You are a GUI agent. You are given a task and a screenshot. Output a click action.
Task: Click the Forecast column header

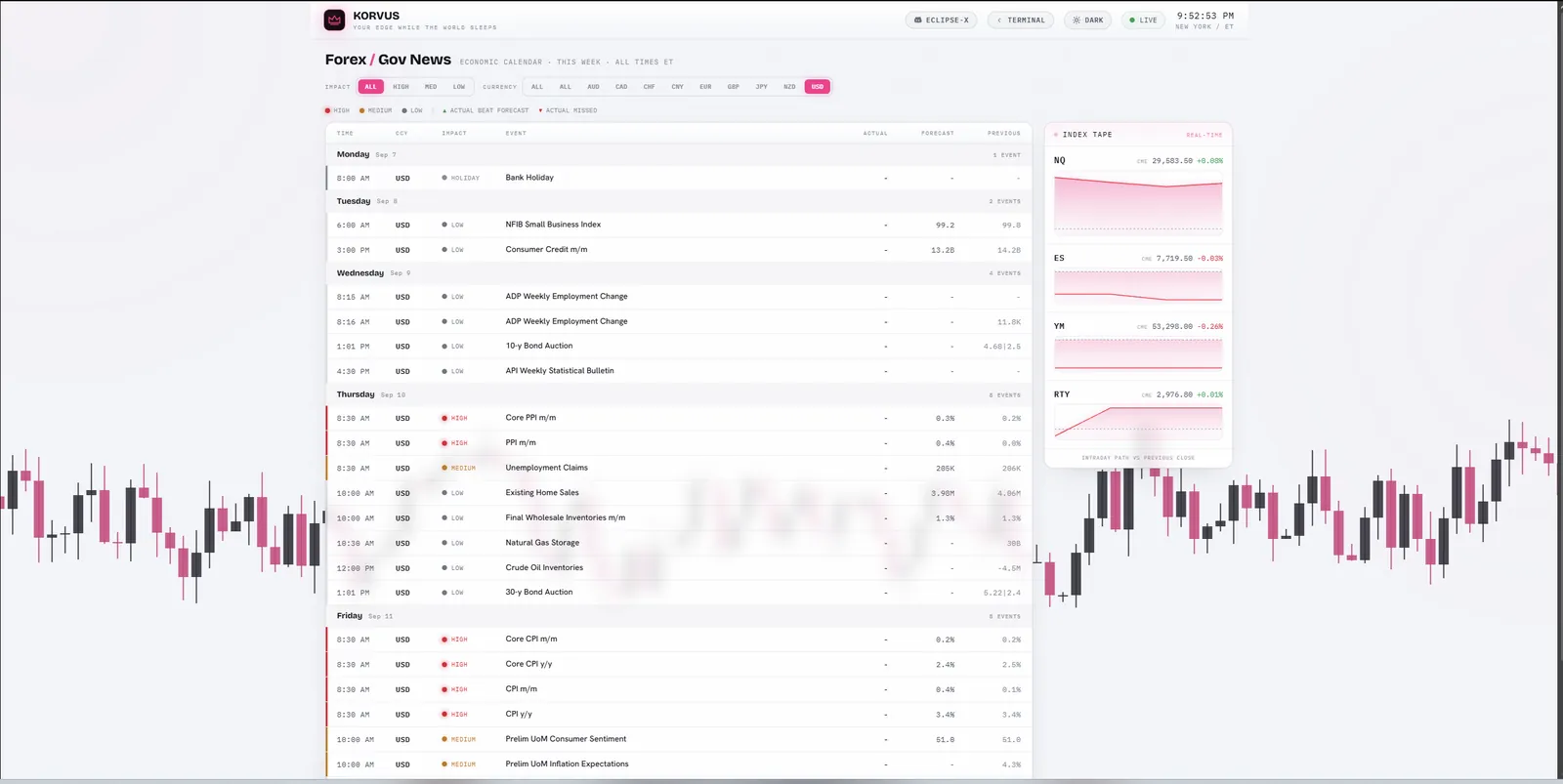click(938, 134)
